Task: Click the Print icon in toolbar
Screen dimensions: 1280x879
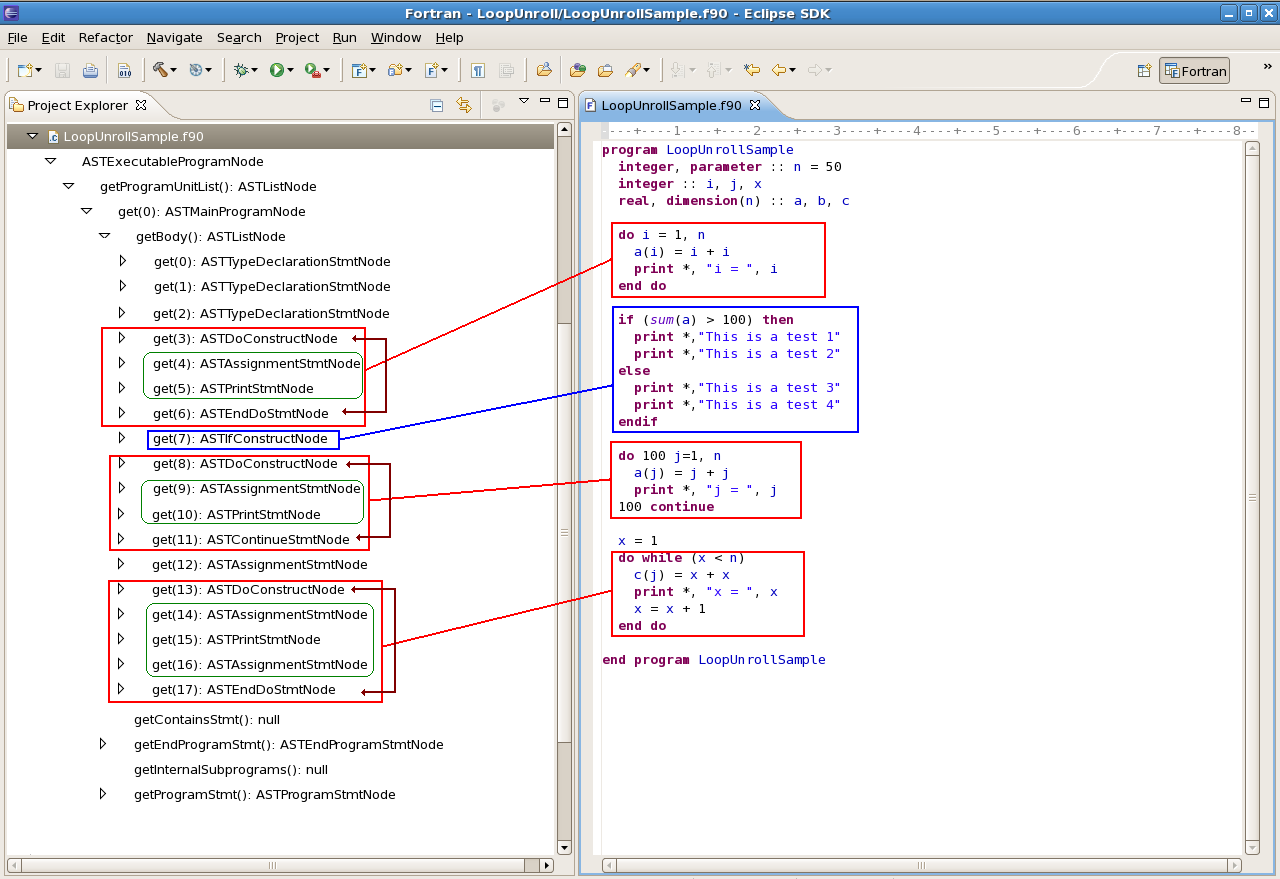Action: [x=90, y=70]
